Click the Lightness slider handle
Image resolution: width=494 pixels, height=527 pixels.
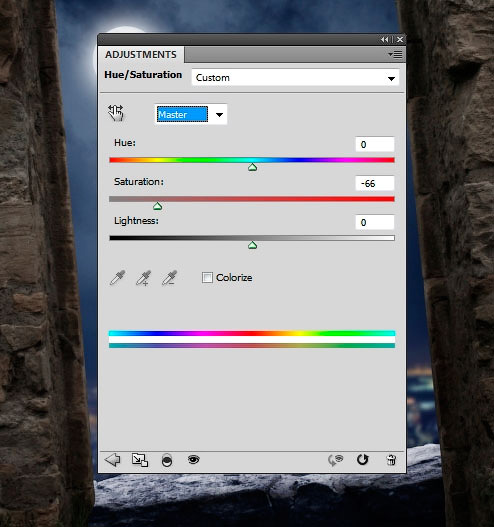click(x=252, y=245)
